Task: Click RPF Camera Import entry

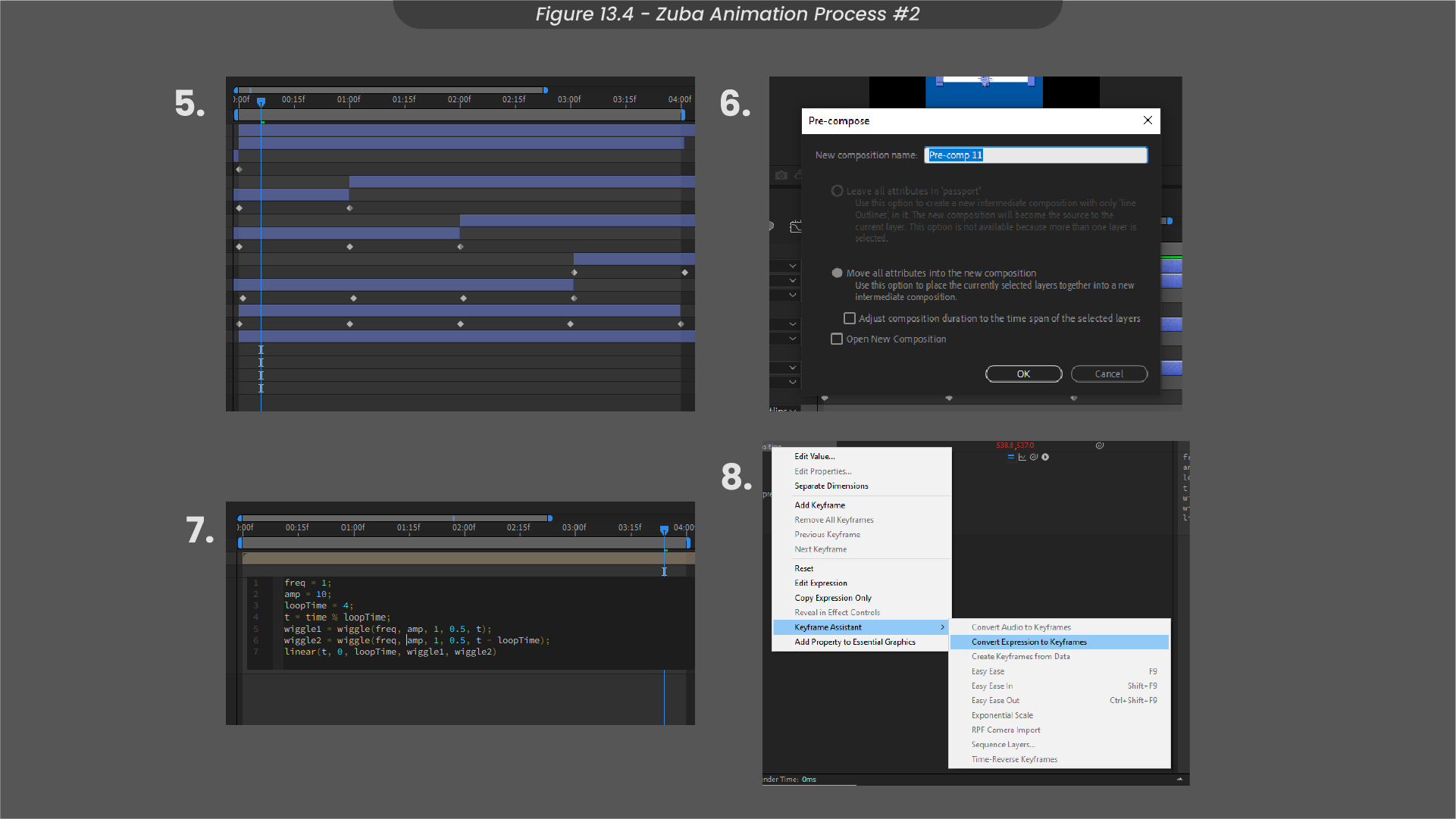Action: point(1006,730)
